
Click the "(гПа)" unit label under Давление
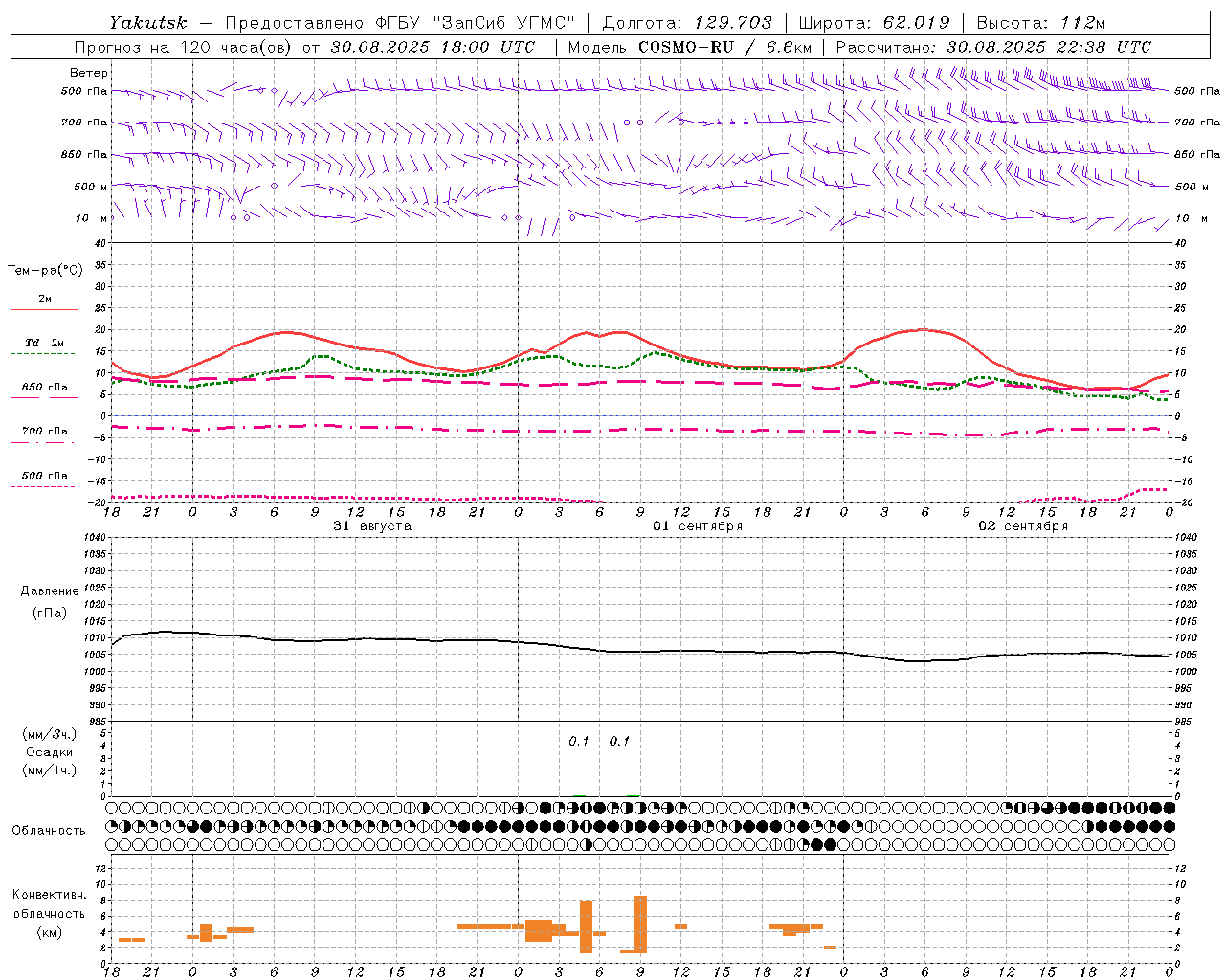tap(50, 613)
